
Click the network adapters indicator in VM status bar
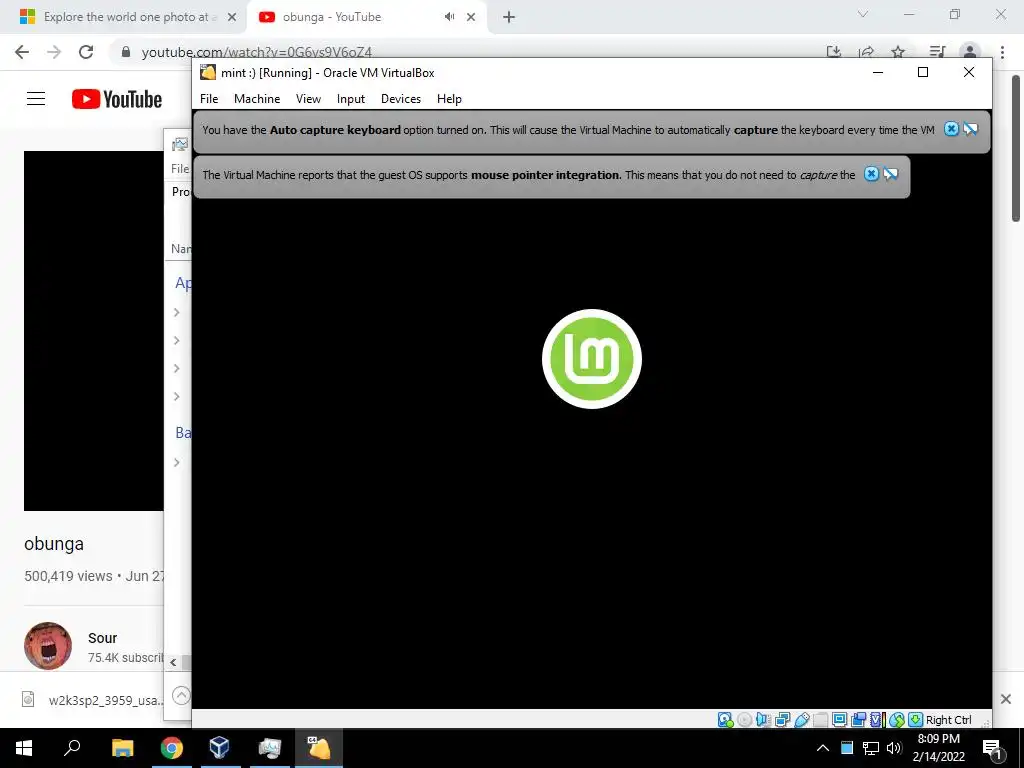click(x=782, y=720)
